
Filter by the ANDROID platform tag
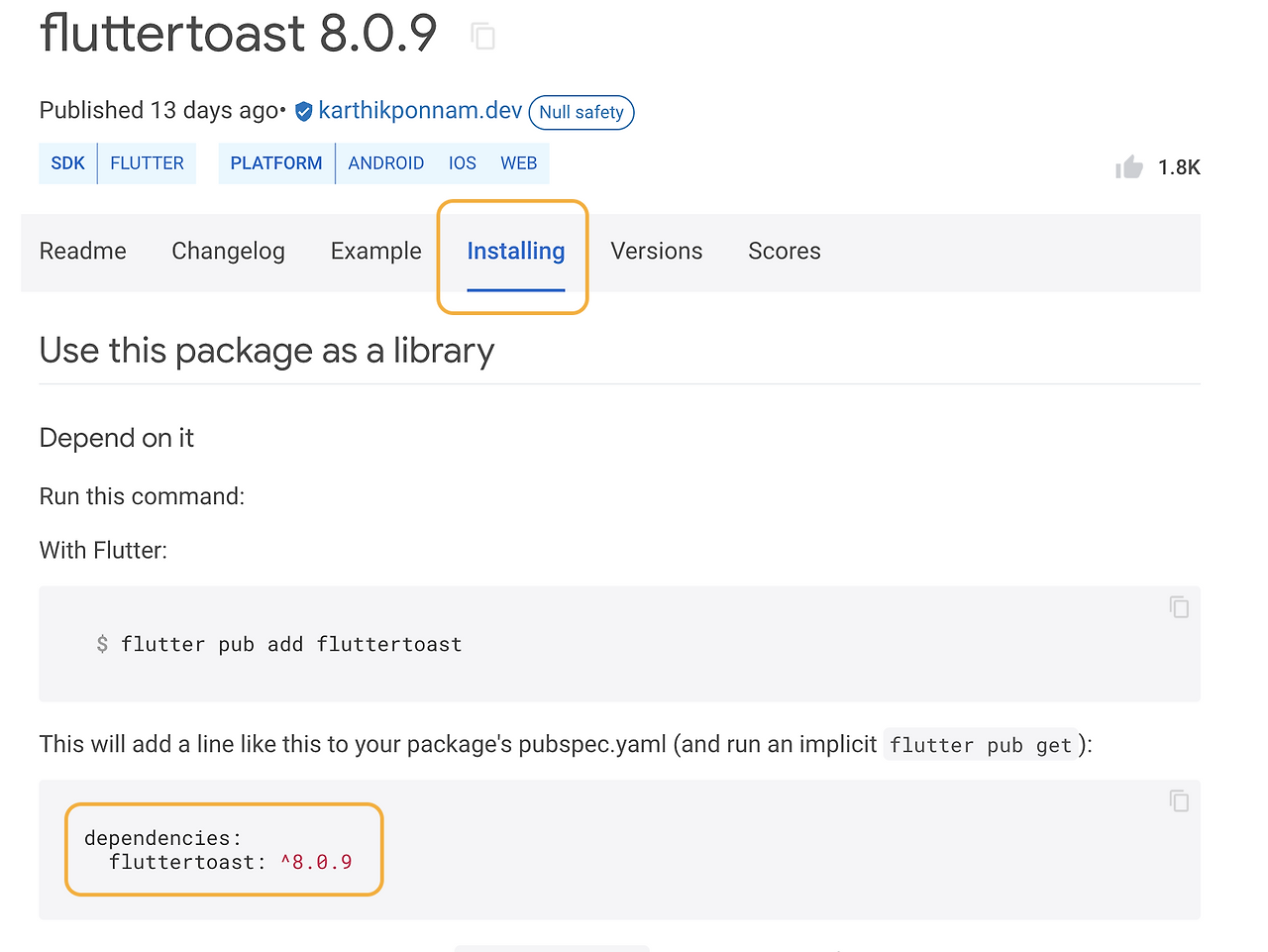[386, 163]
